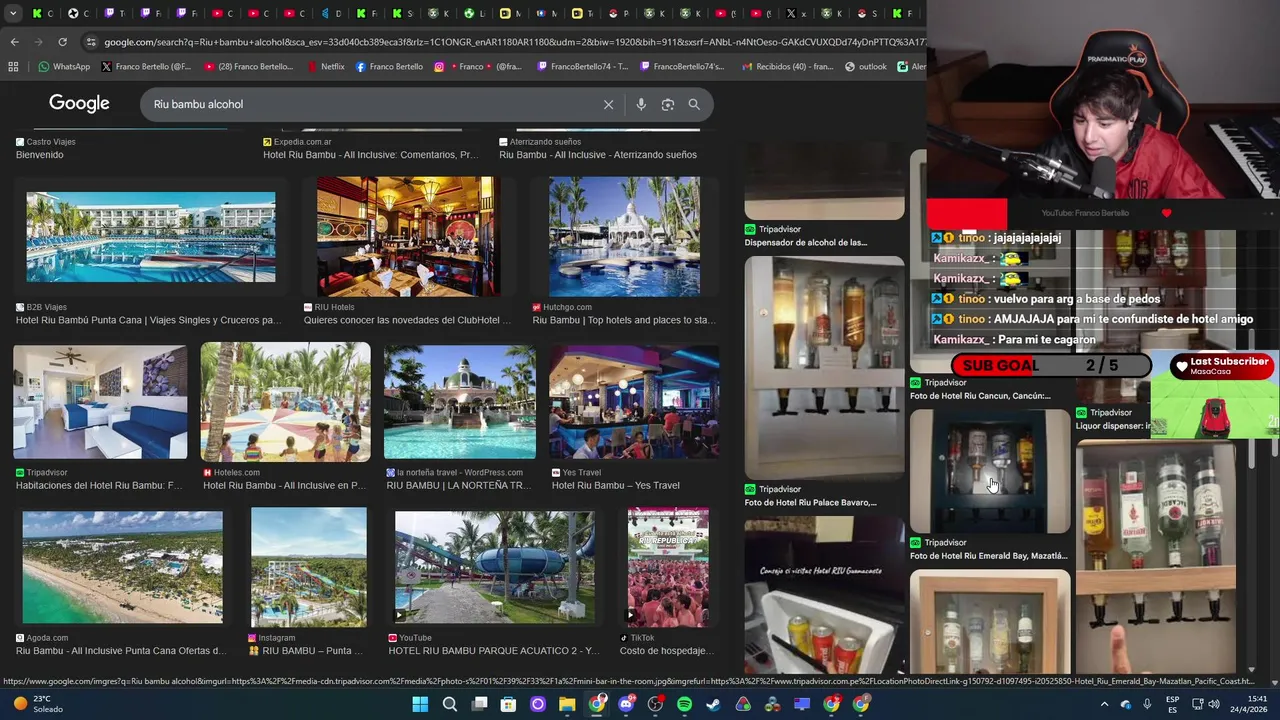Viewport: 1280px width, 720px height.
Task: Open Microsoft Store from taskbar
Action: pos(509,704)
